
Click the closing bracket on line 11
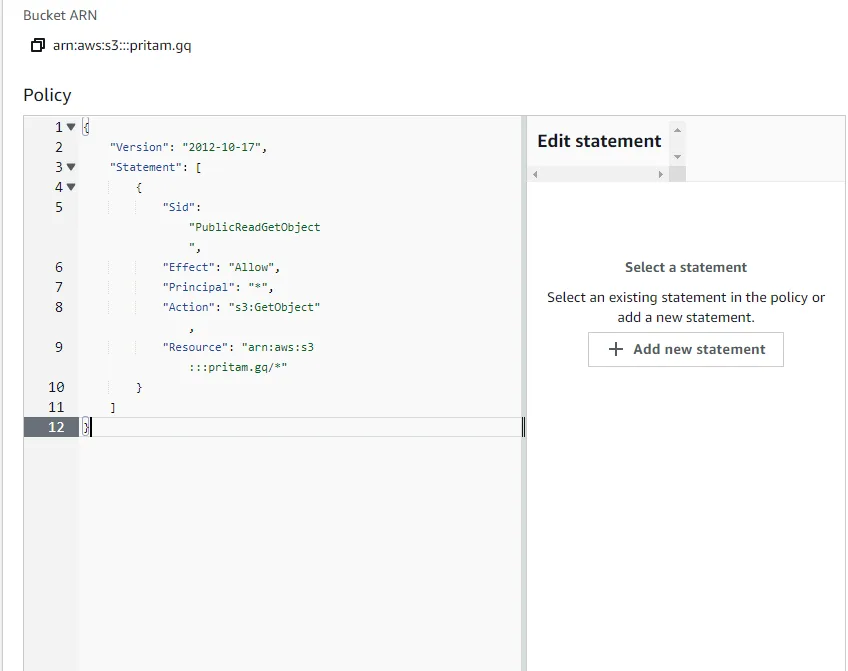[x=112, y=407]
